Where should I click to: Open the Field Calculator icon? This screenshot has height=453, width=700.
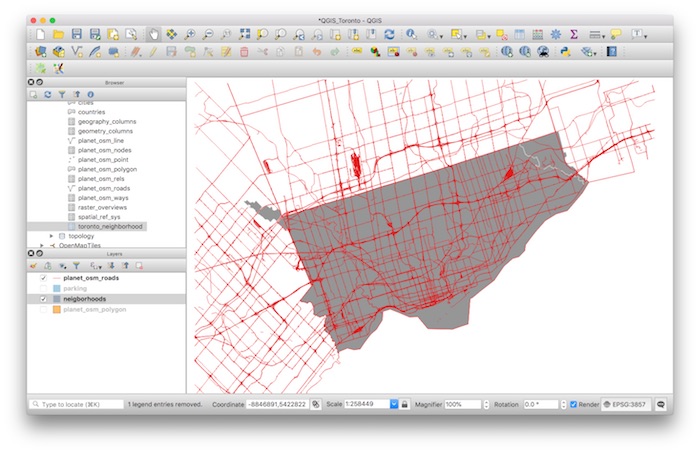[x=538, y=34]
